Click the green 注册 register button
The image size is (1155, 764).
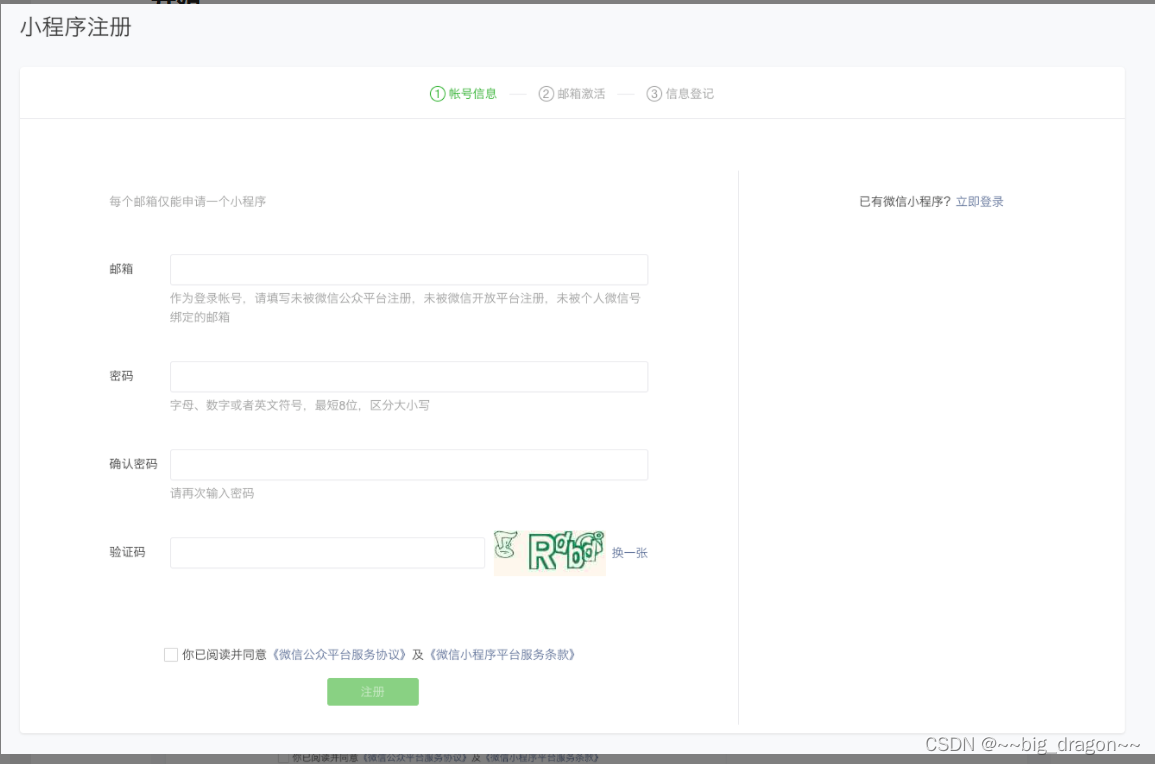tap(373, 692)
